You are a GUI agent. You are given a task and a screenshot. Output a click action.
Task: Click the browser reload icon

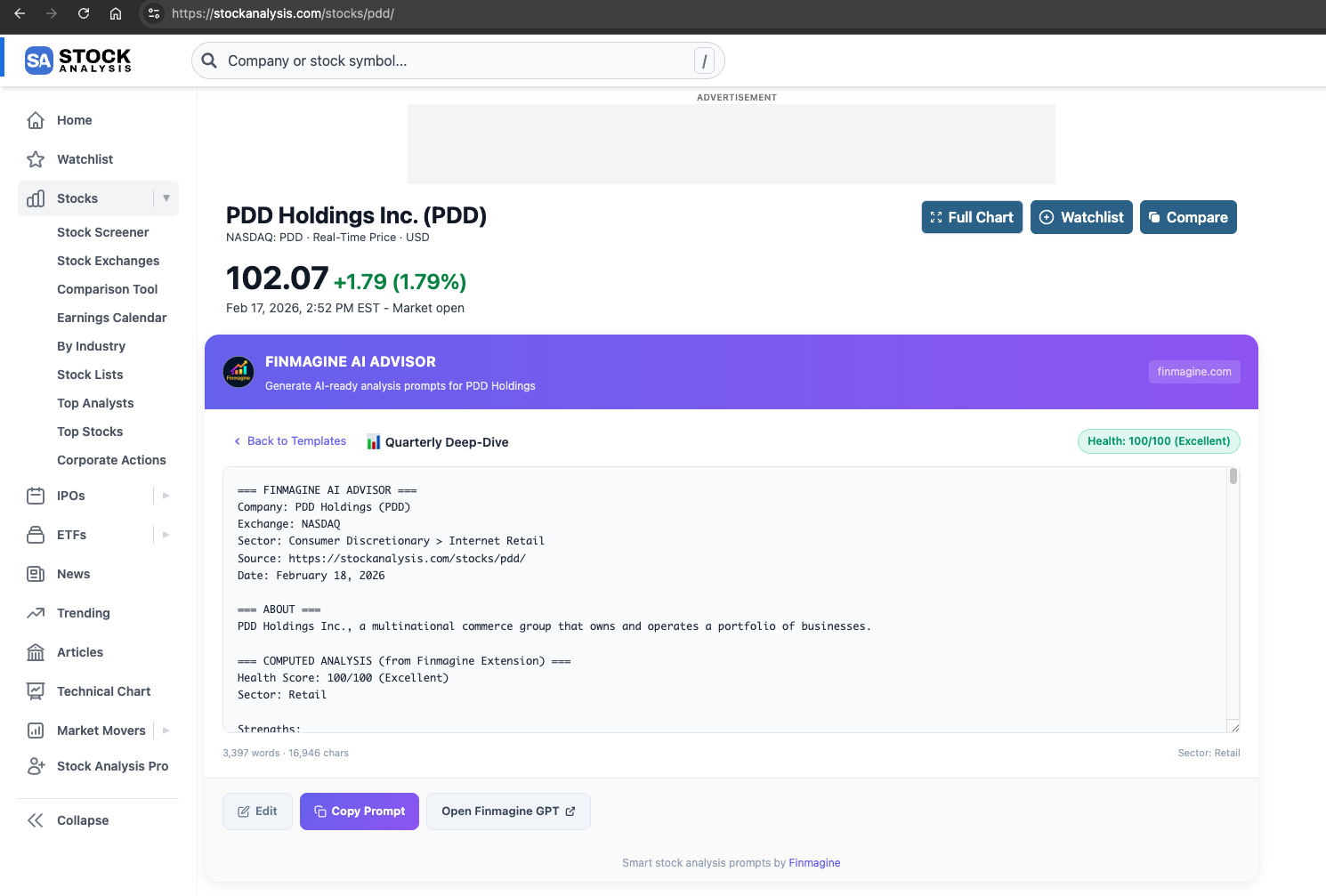coord(84,13)
